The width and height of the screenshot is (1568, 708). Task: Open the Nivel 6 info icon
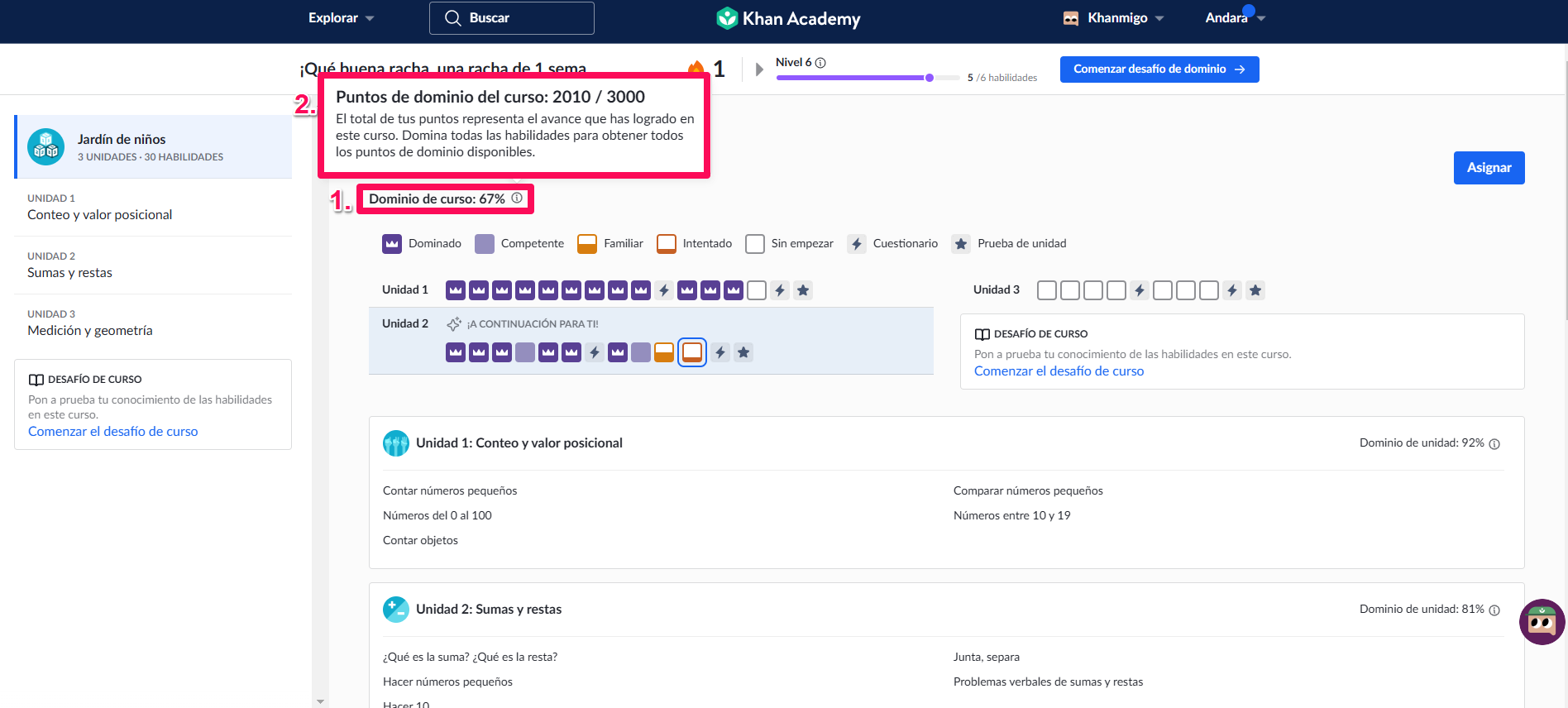pos(820,63)
